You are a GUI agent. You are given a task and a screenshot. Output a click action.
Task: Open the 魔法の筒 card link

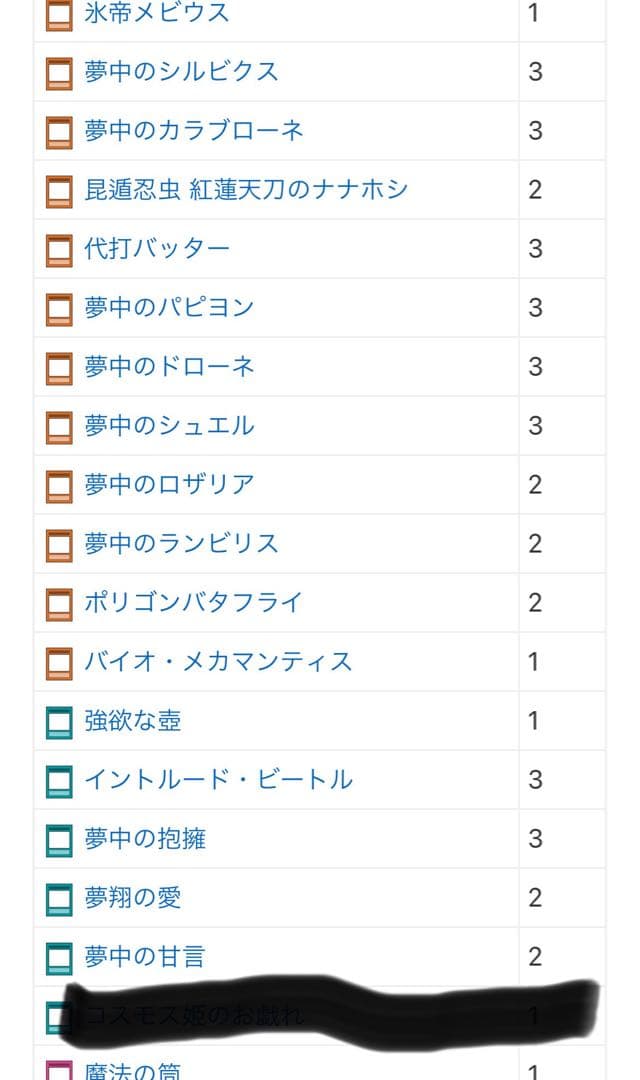coord(133,1070)
